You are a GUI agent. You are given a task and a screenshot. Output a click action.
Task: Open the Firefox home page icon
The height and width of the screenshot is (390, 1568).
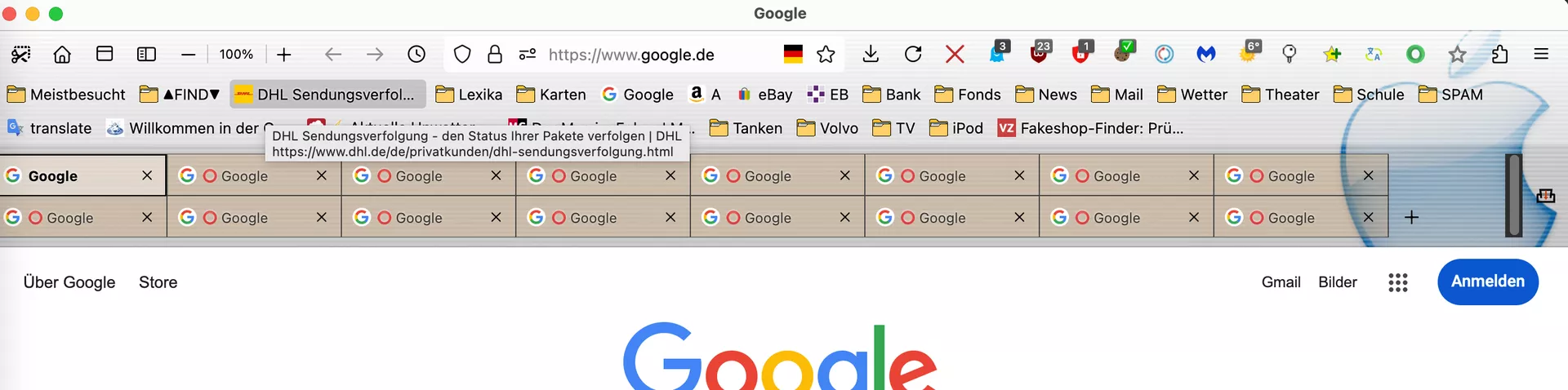pyautogui.click(x=62, y=55)
